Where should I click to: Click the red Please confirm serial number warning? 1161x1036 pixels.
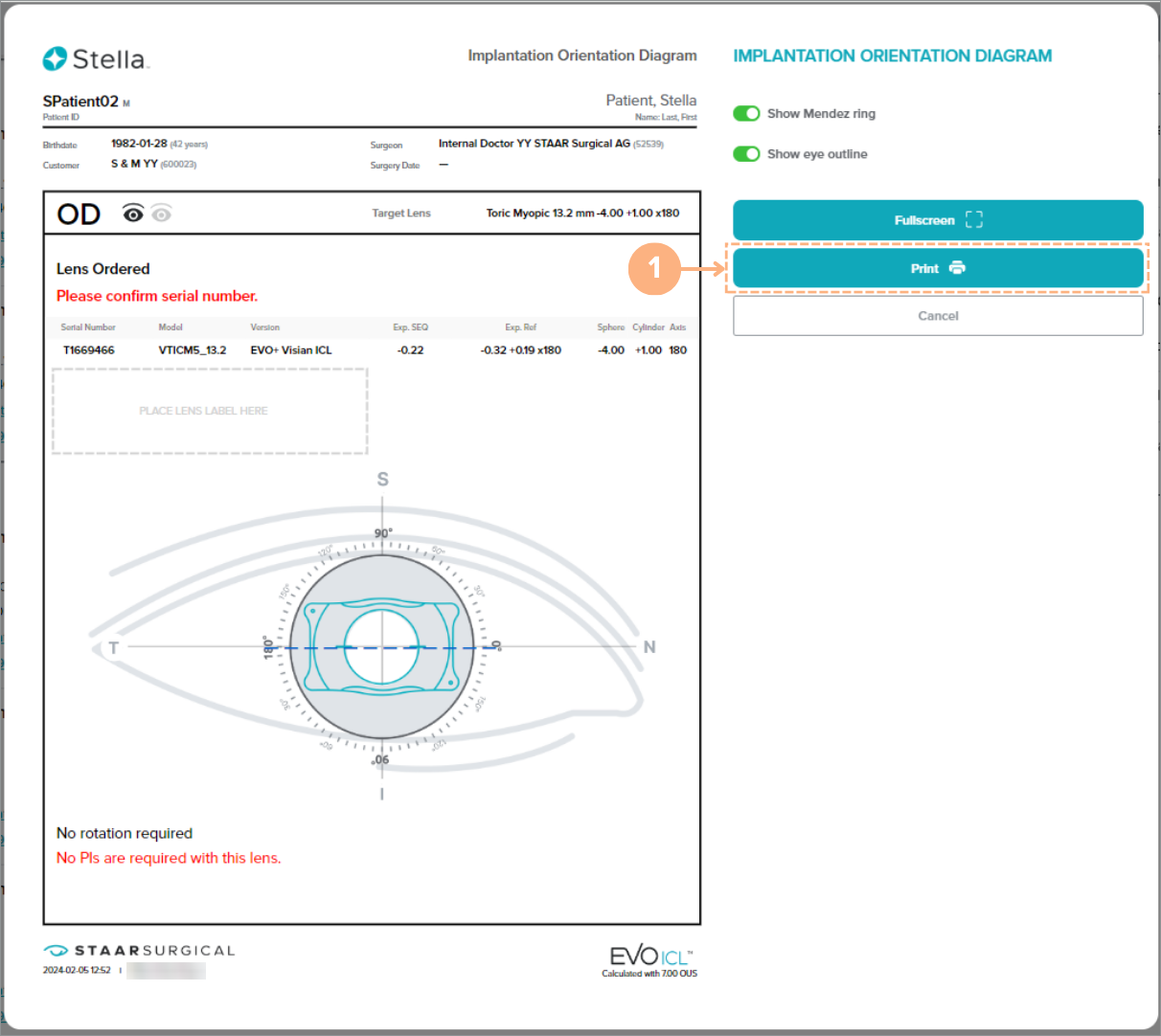pos(157,296)
